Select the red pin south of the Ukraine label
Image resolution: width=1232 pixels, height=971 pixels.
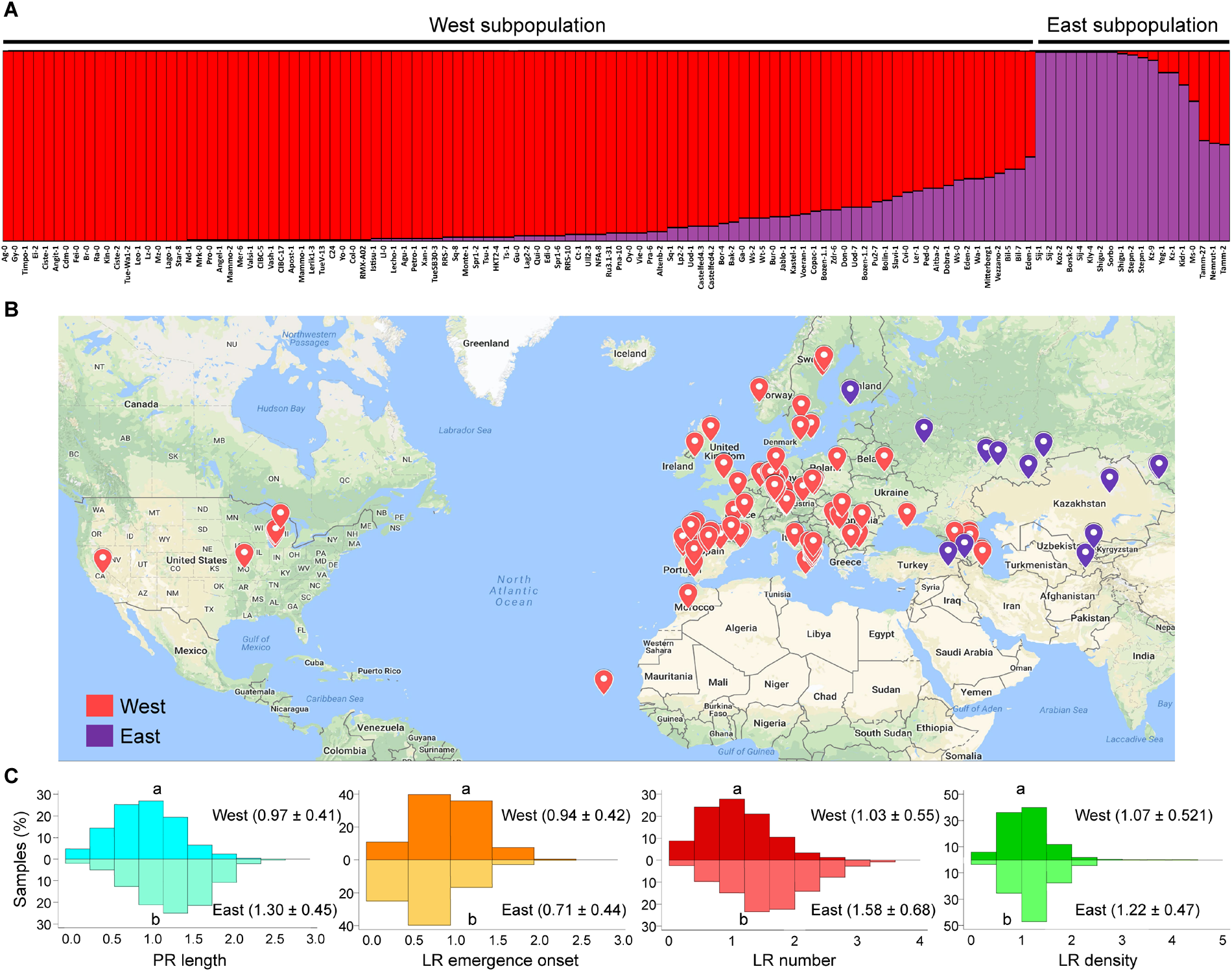[906, 513]
